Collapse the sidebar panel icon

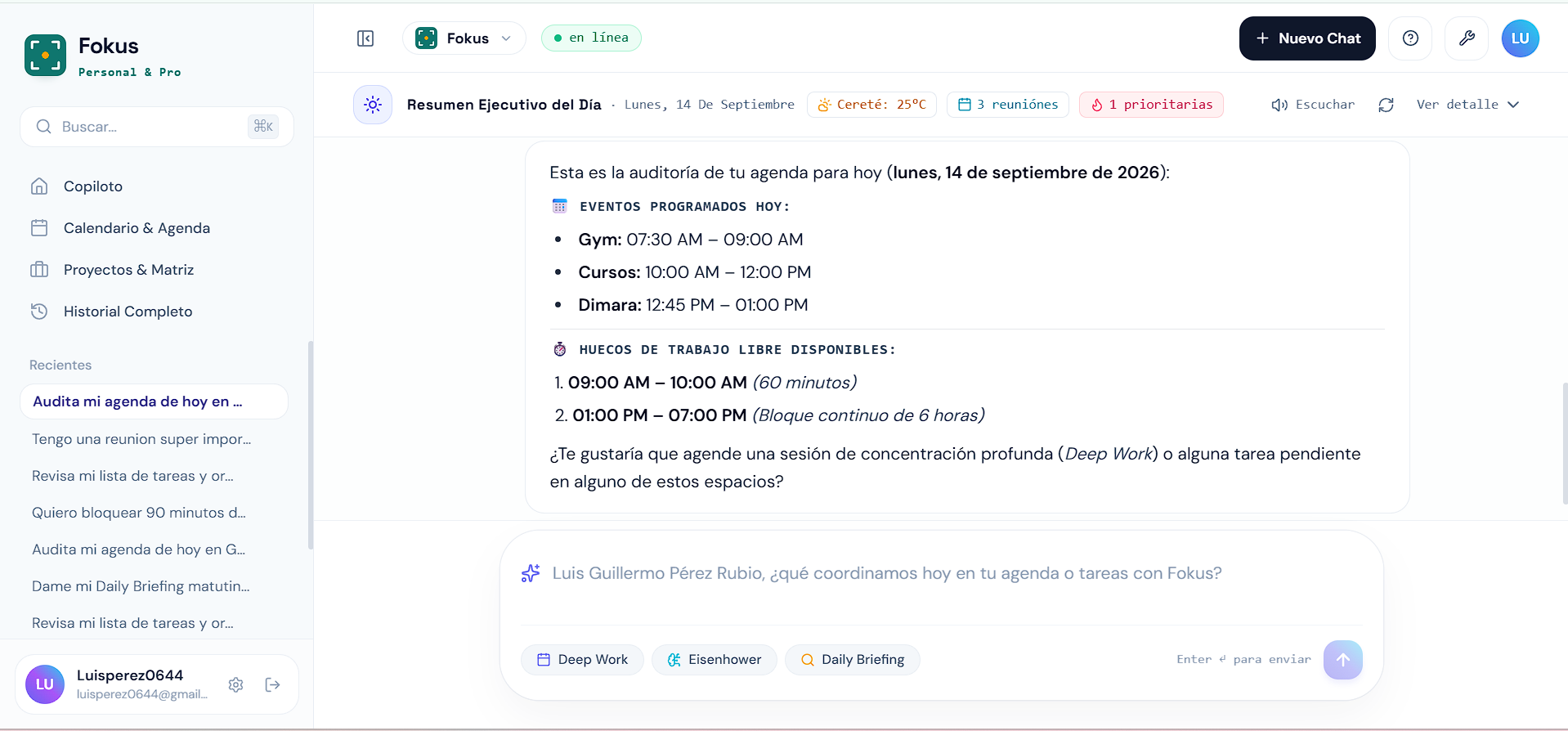click(365, 38)
